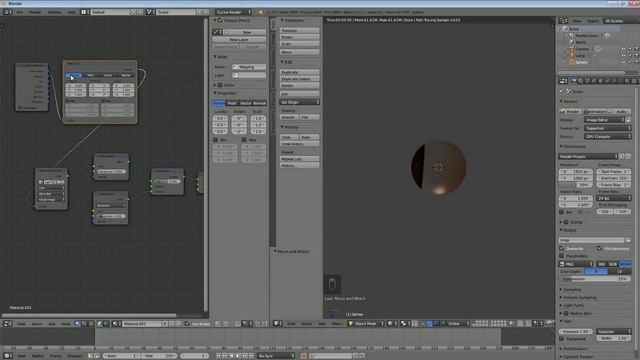640x360 pixels.
Task: Toggle visibility eye for Sphere in outliner
Action: point(623,62)
